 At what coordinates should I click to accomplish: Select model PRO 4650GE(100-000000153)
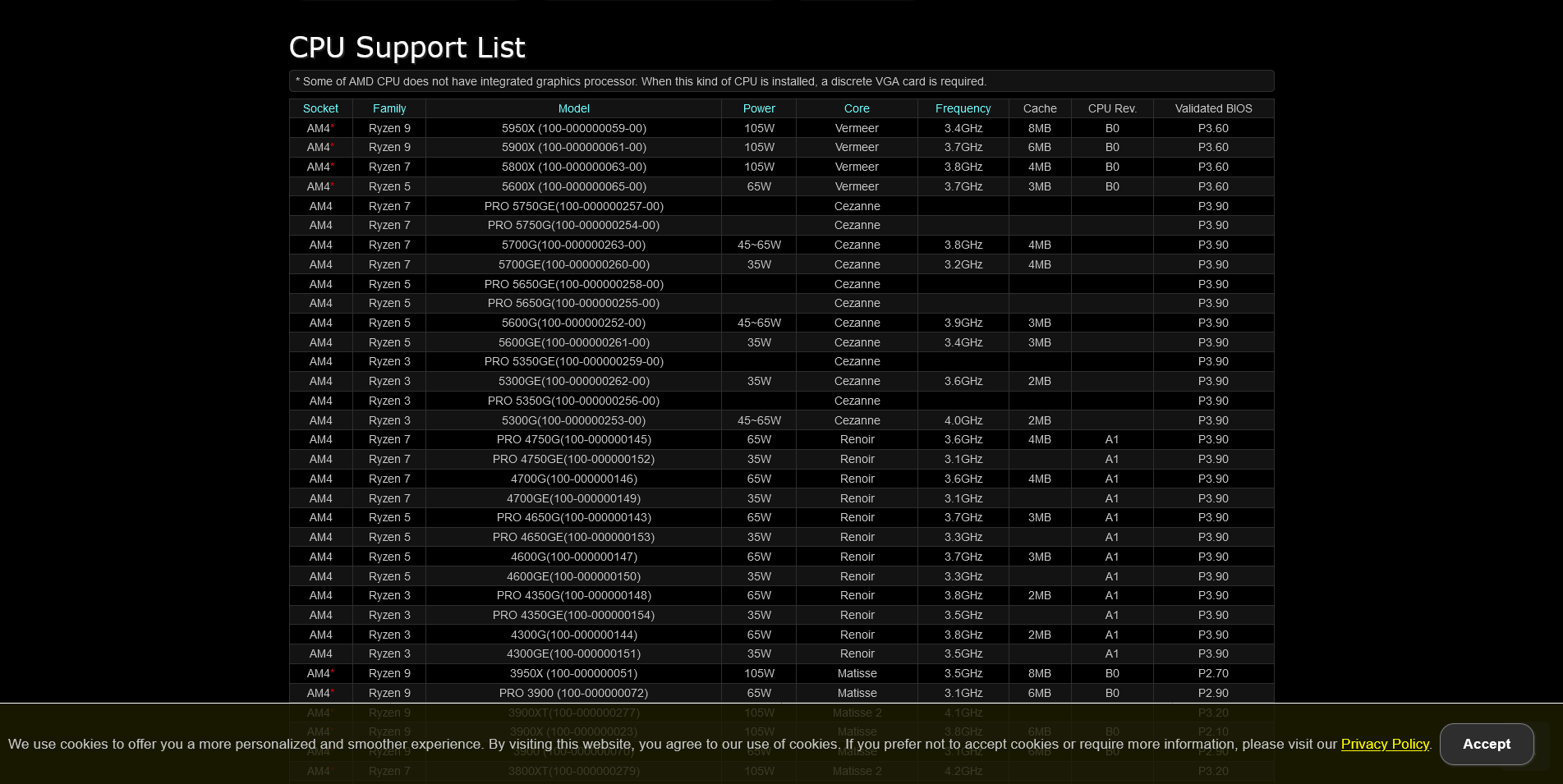pyautogui.click(x=574, y=537)
